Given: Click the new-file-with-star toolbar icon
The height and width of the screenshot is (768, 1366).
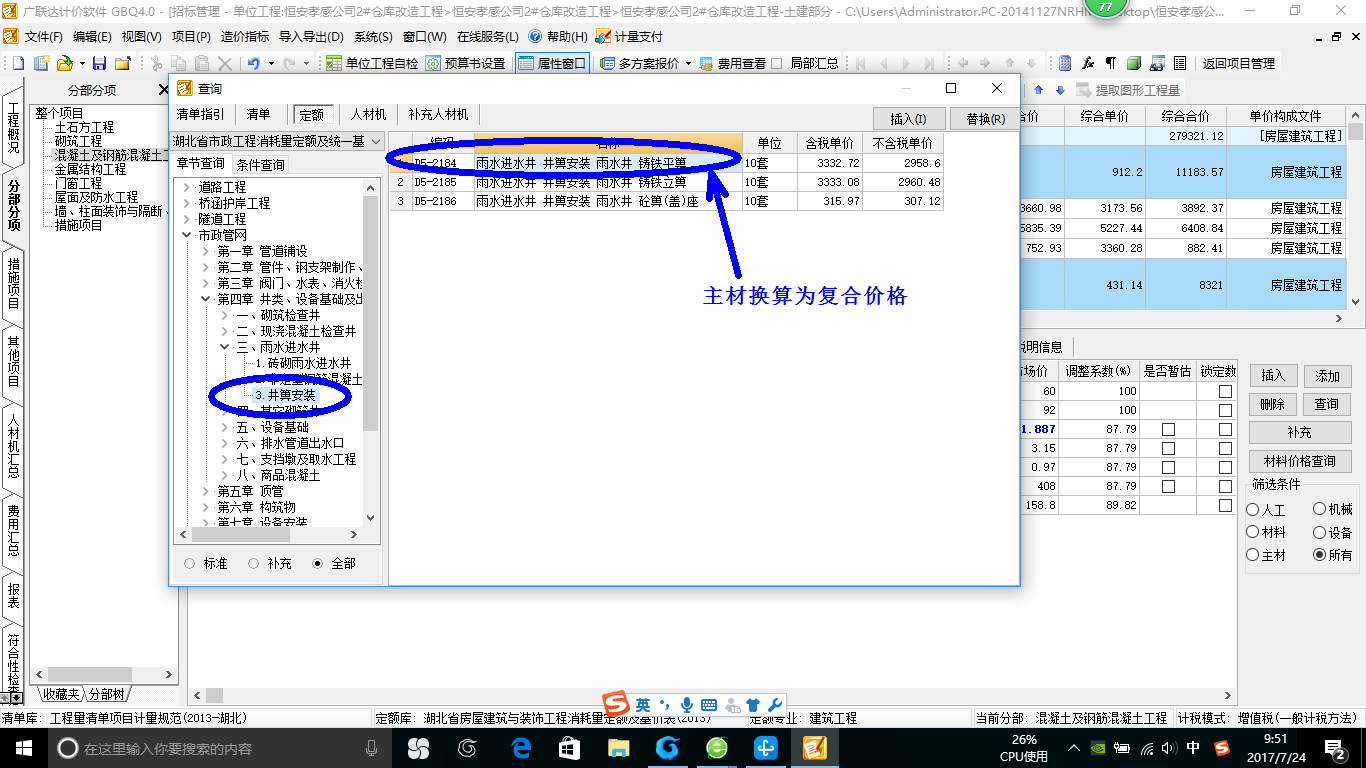Looking at the screenshot, I should pos(41,63).
